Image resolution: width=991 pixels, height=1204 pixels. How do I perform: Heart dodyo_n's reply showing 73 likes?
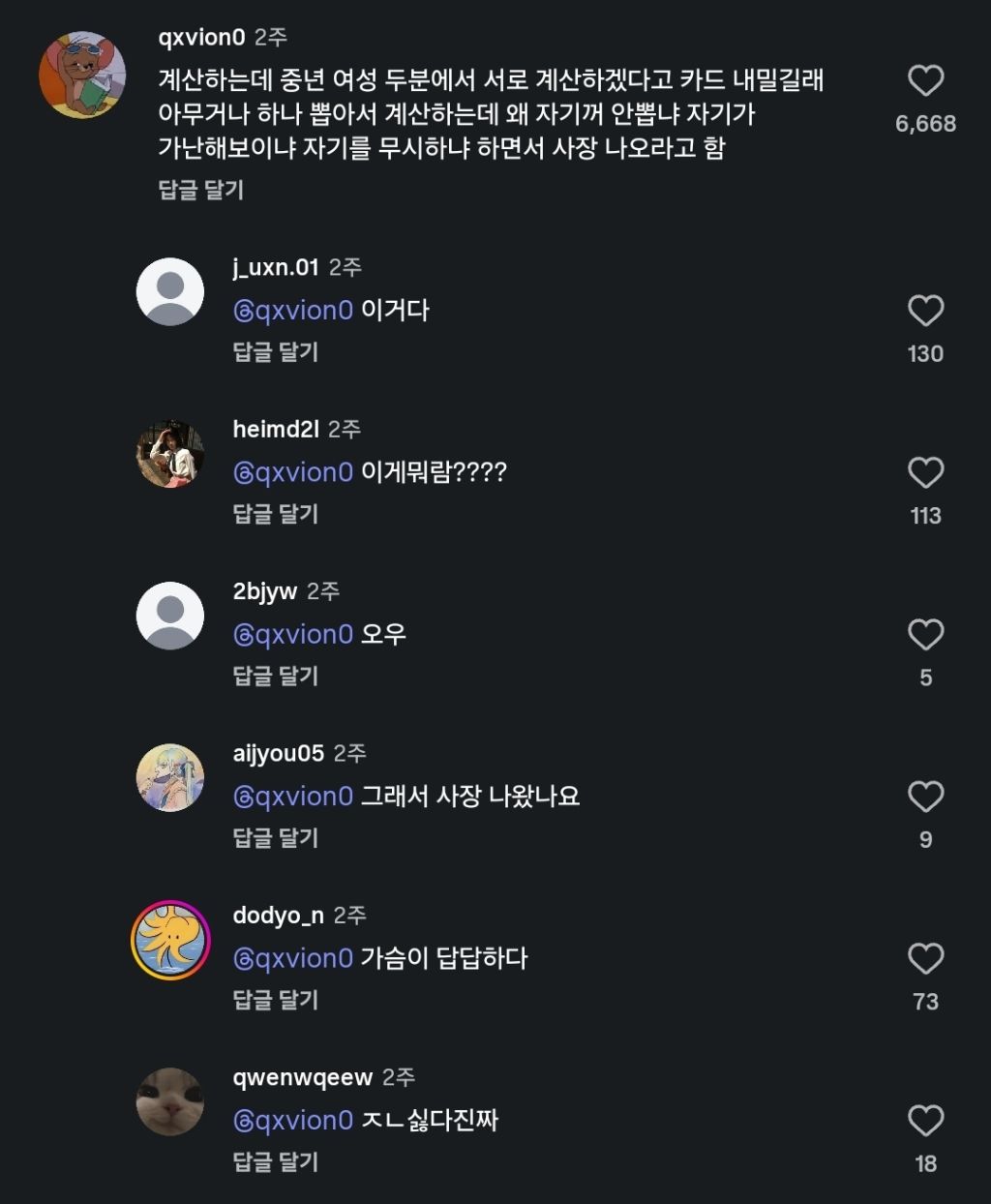click(x=925, y=958)
